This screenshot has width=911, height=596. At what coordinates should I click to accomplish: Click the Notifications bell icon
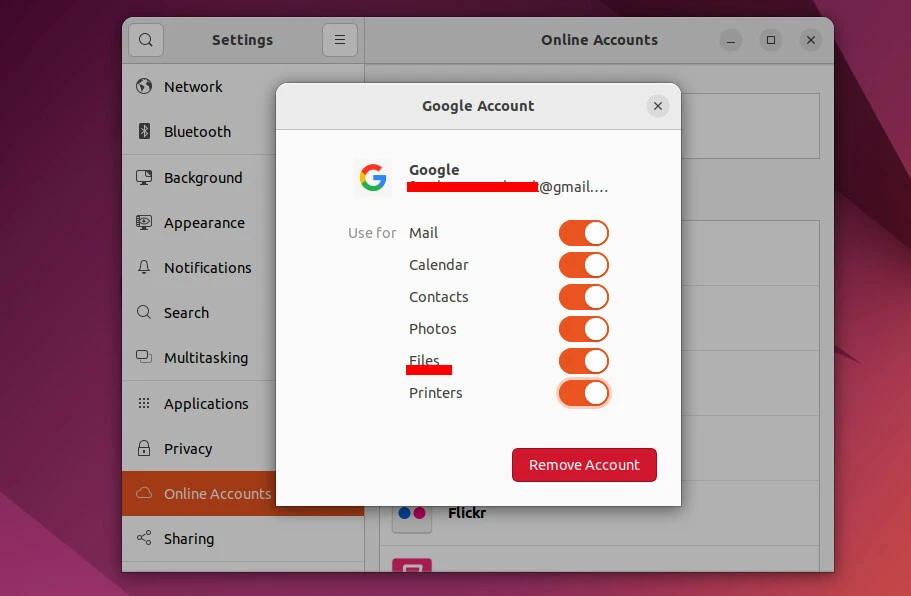[144, 268]
